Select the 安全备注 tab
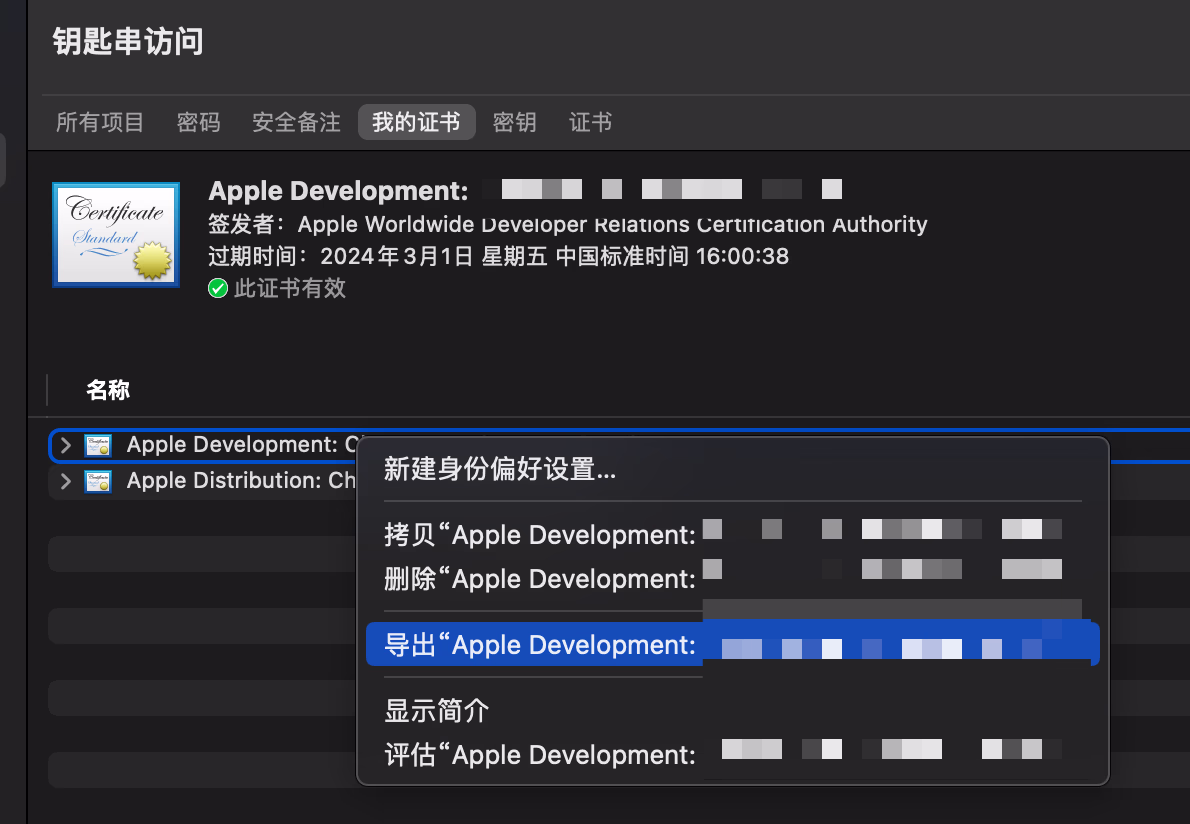Viewport: 1190px width, 824px height. [296, 122]
